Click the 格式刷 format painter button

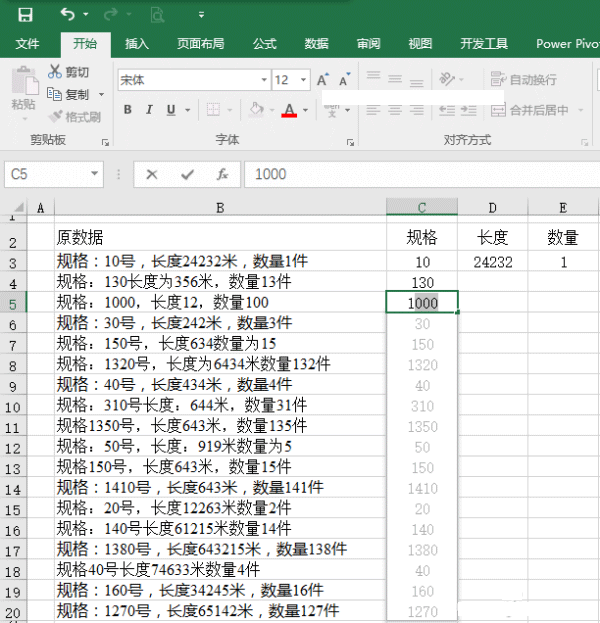click(74, 117)
